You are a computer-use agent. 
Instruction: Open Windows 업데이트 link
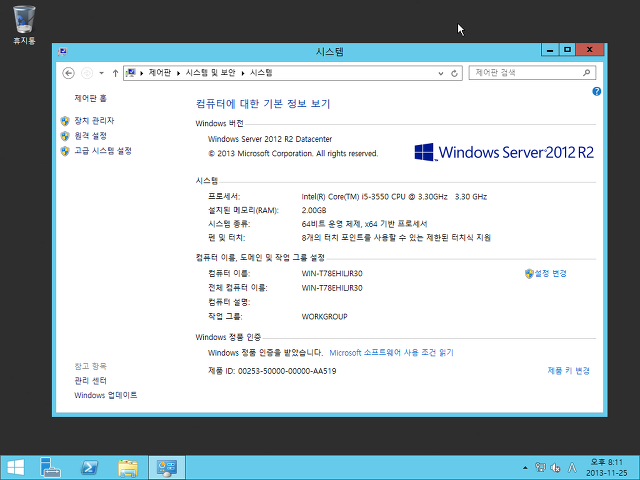pyautogui.click(x=106, y=395)
